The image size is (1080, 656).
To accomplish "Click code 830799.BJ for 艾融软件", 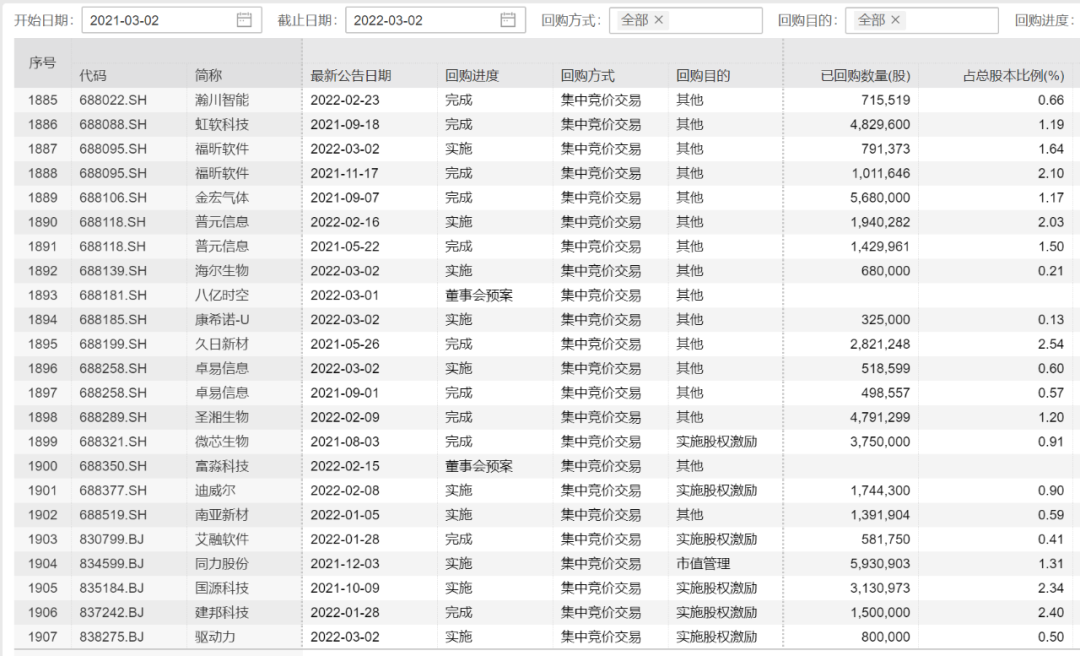I will [112, 540].
